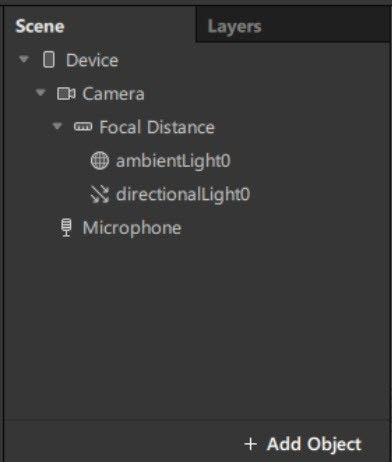Click the directionalLight0 arrows icon
The image size is (392, 462).
(100, 194)
